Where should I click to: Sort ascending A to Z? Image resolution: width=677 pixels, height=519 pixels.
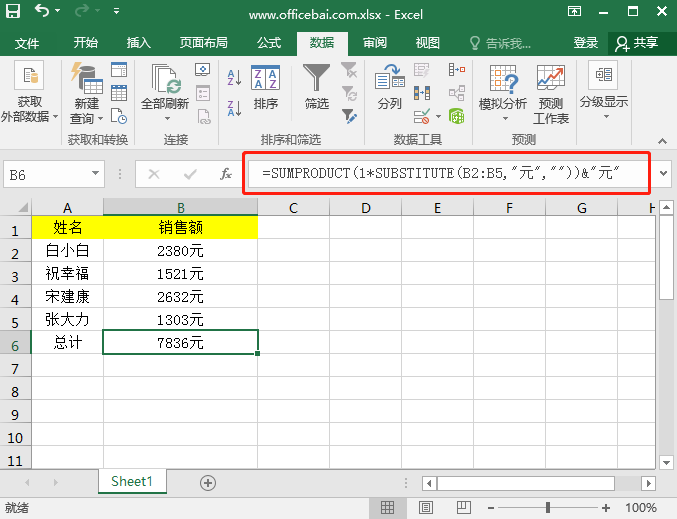pyautogui.click(x=234, y=78)
